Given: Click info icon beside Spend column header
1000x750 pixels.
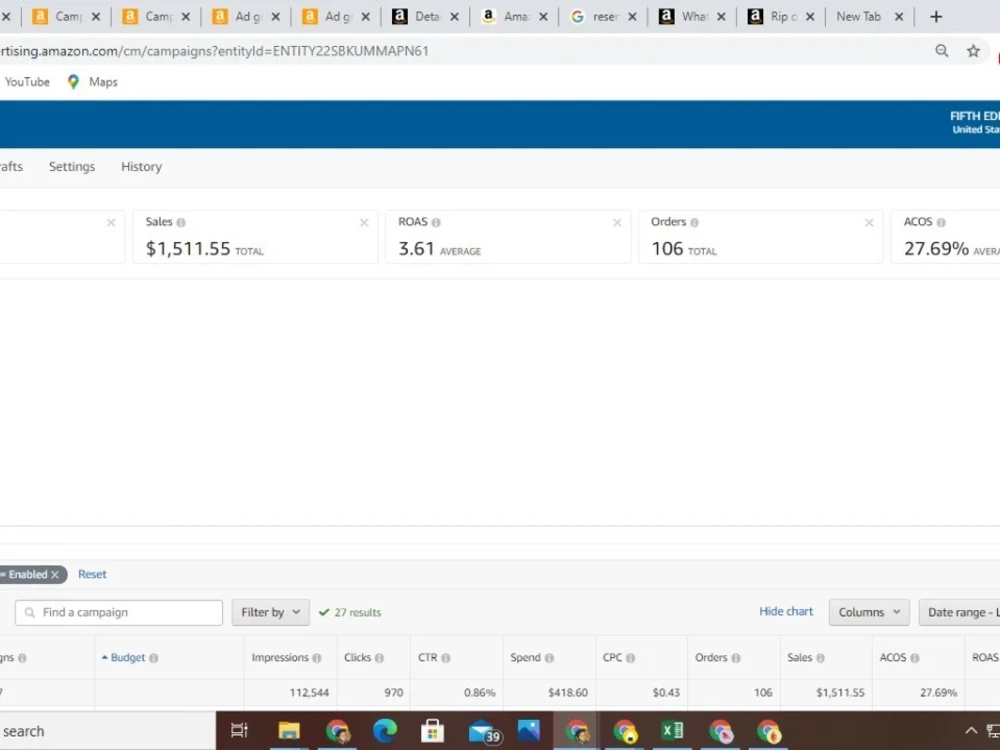Looking at the screenshot, I should 550,658.
